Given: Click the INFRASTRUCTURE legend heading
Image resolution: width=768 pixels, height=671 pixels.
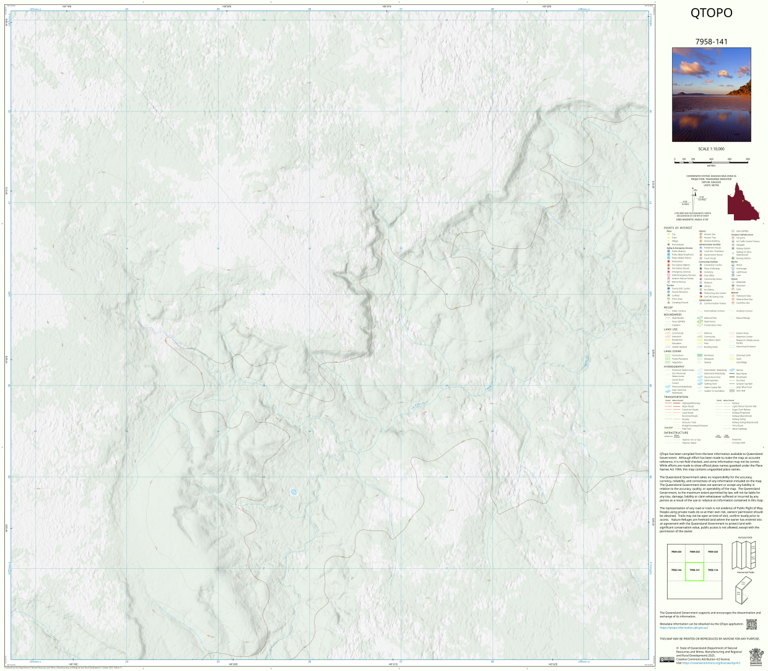Looking at the screenshot, I should coord(675,433).
